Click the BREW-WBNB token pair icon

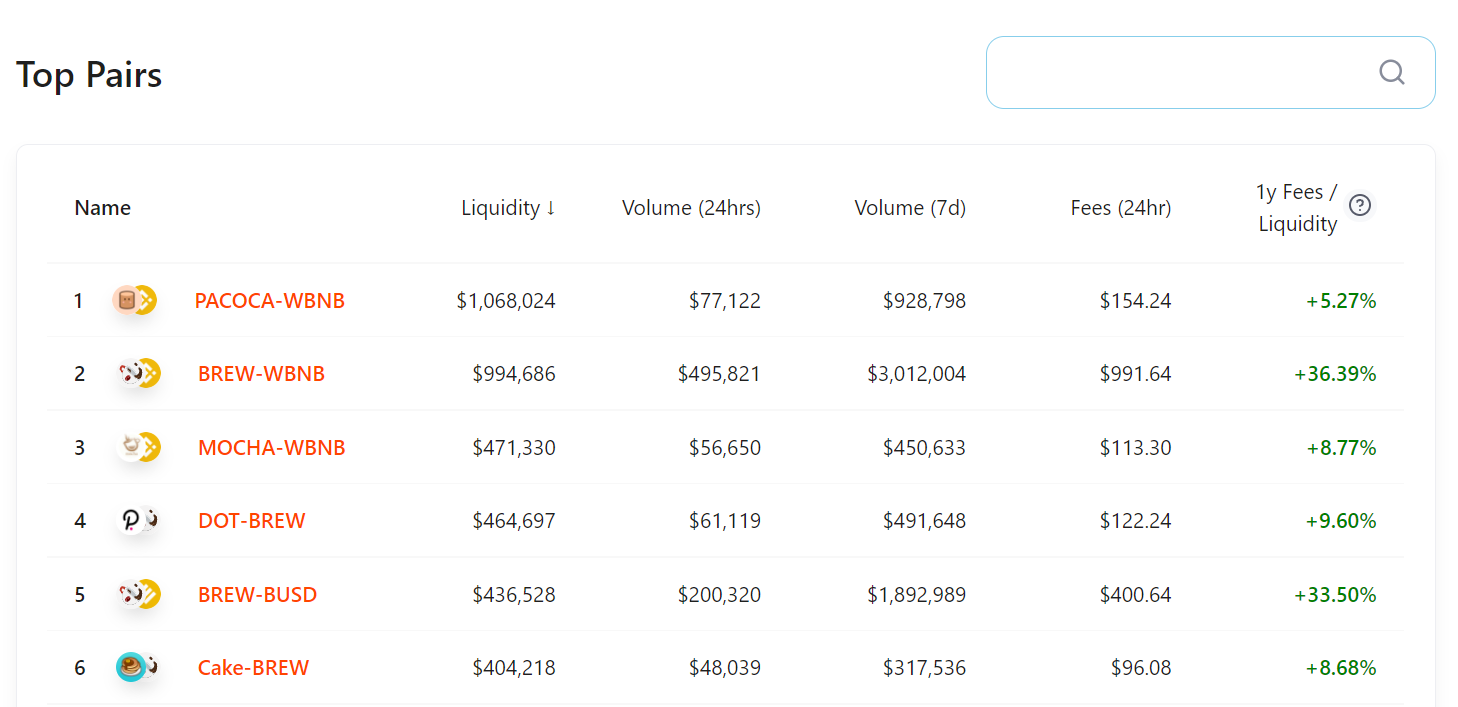138,374
